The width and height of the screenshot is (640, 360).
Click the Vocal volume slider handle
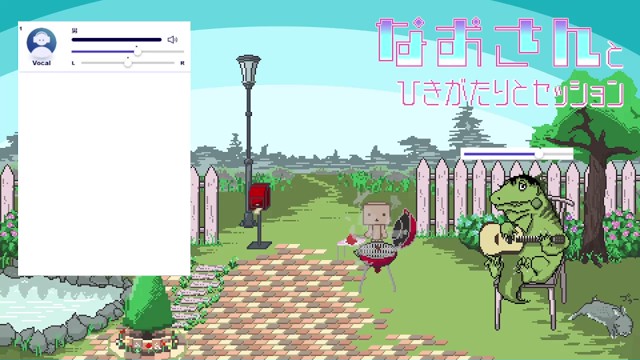coord(138,51)
